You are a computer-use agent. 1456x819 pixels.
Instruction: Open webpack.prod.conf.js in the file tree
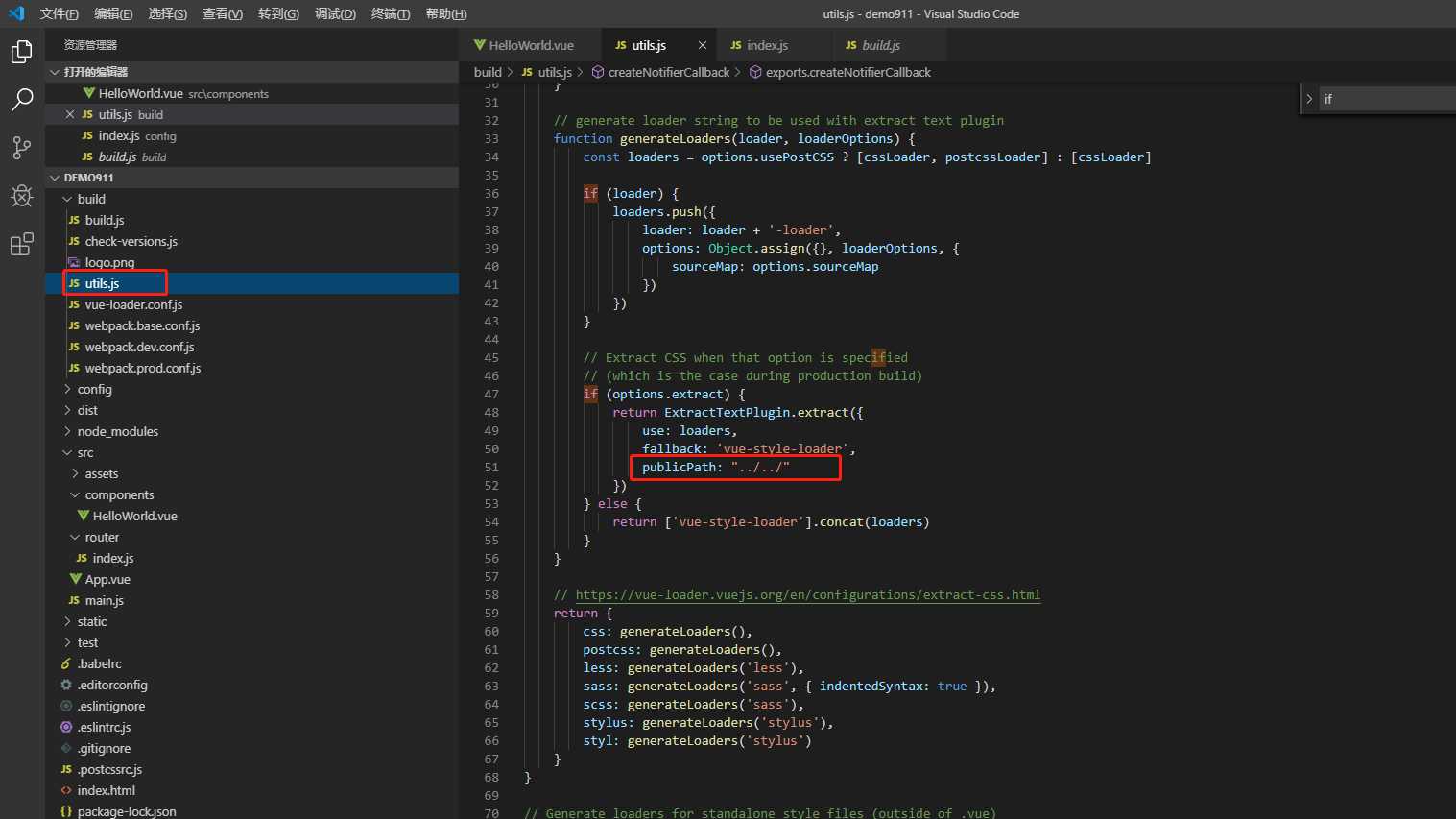[142, 368]
